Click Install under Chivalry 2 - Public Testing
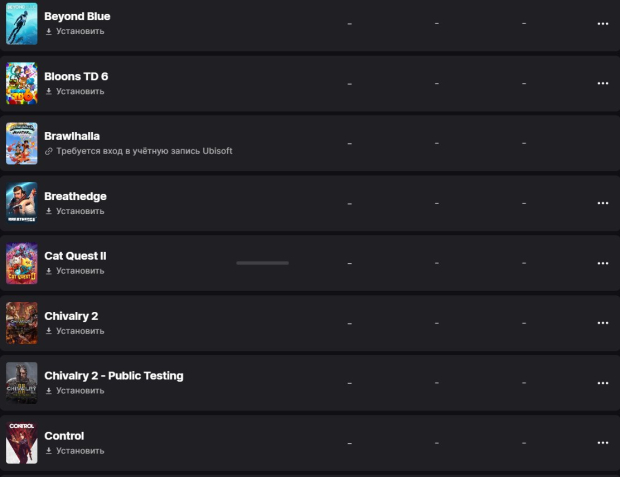Image resolution: width=620 pixels, height=477 pixels. 75,391
